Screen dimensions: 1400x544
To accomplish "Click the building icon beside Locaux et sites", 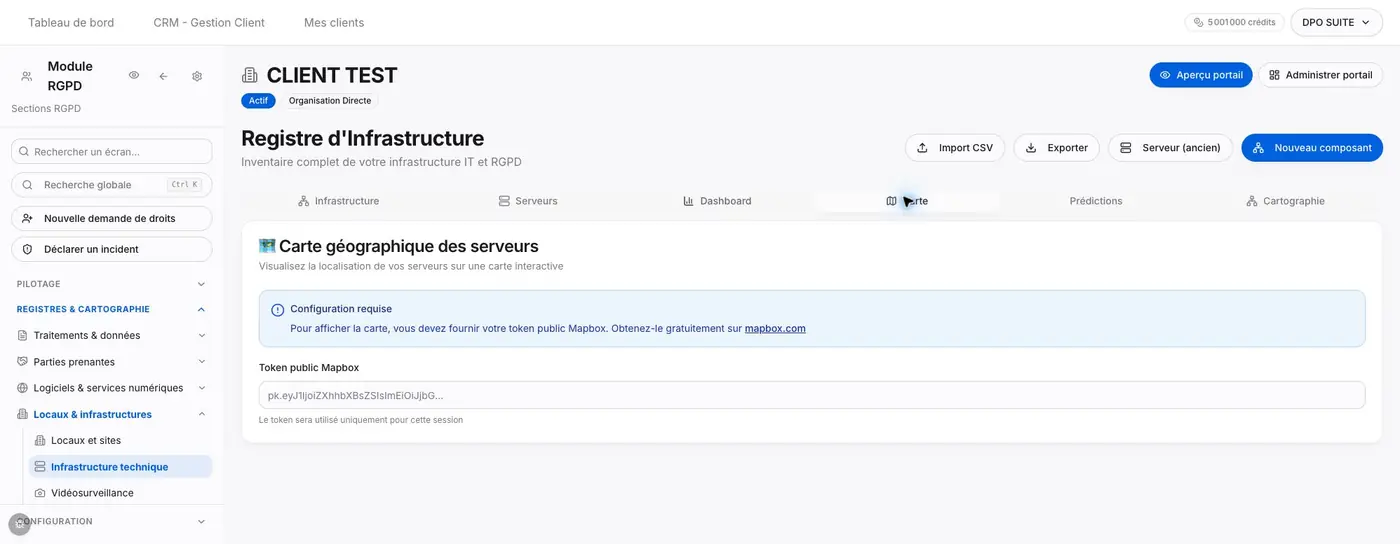I will [40, 440].
